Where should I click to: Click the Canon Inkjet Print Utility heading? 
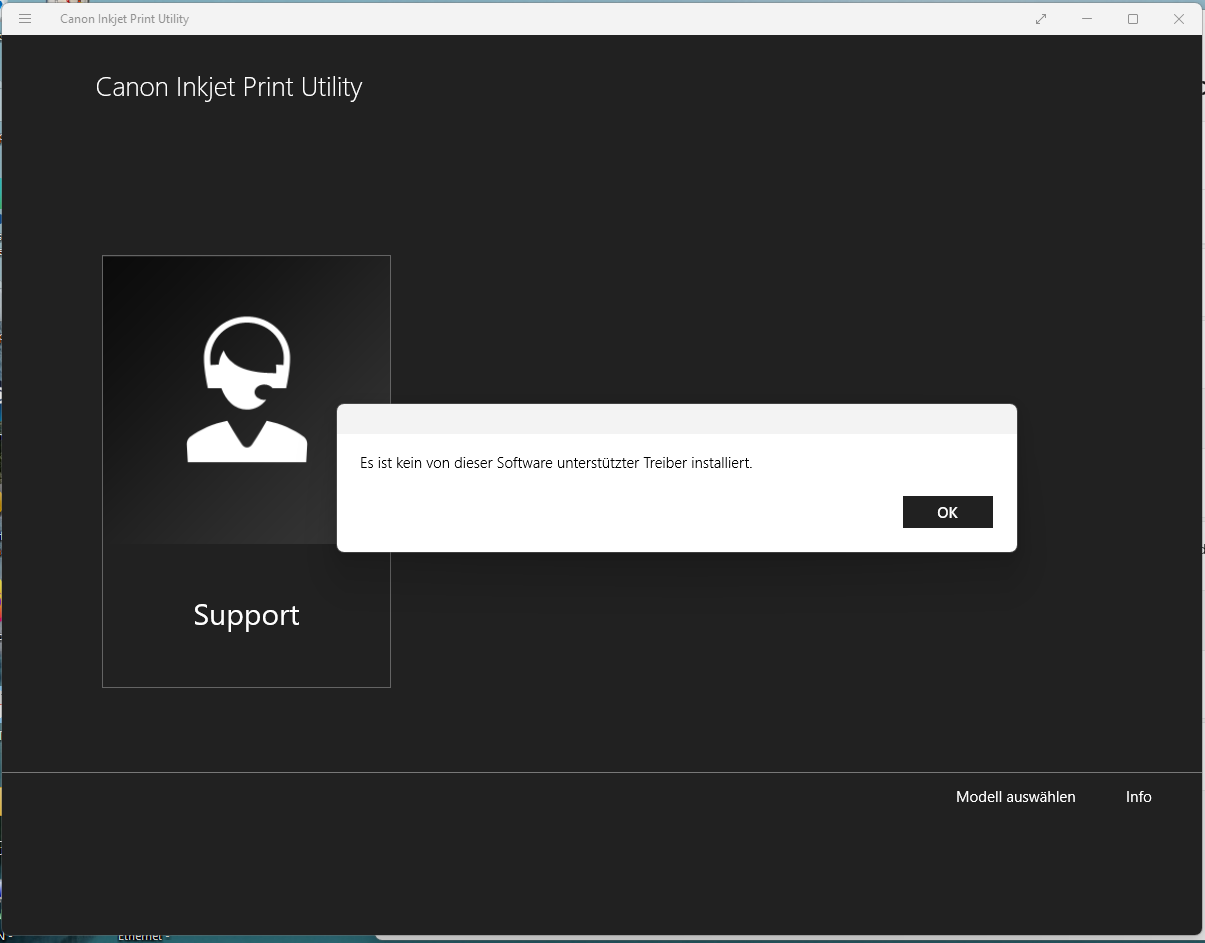[229, 87]
